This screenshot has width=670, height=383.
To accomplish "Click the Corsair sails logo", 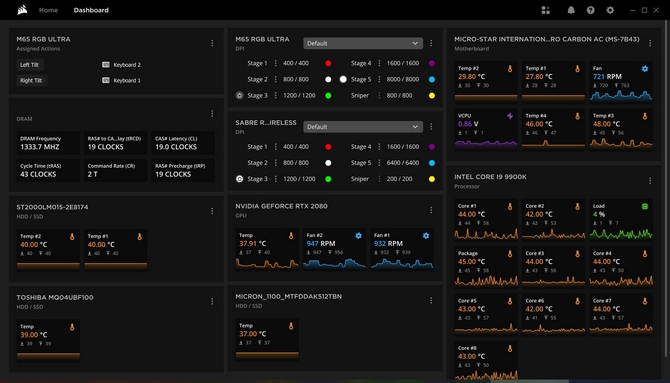I will [x=22, y=10].
